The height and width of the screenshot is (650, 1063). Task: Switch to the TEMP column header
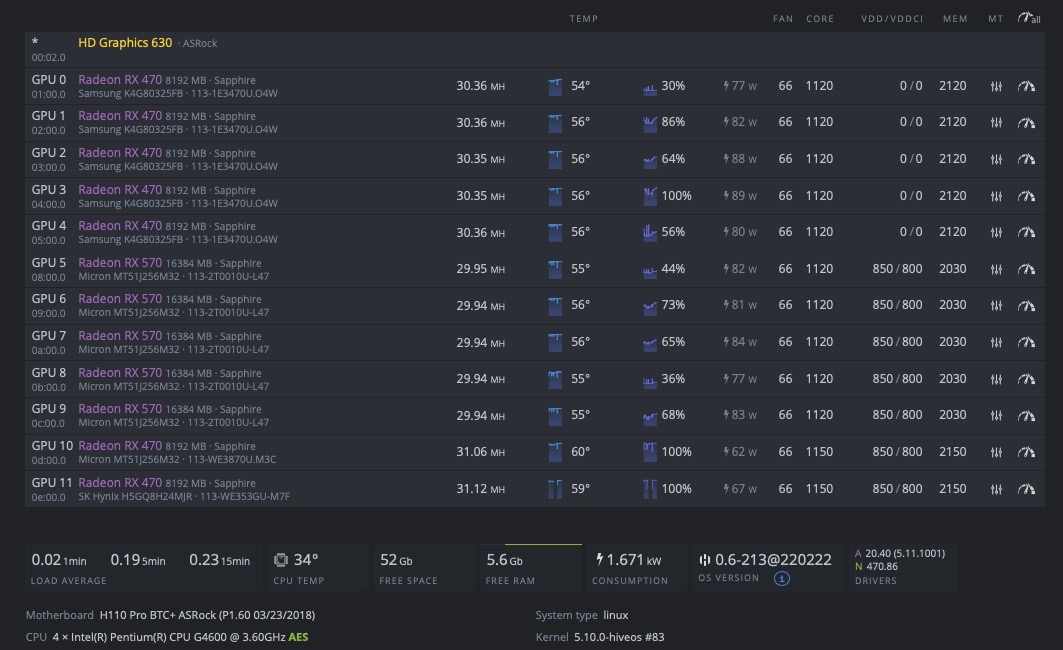(x=585, y=18)
